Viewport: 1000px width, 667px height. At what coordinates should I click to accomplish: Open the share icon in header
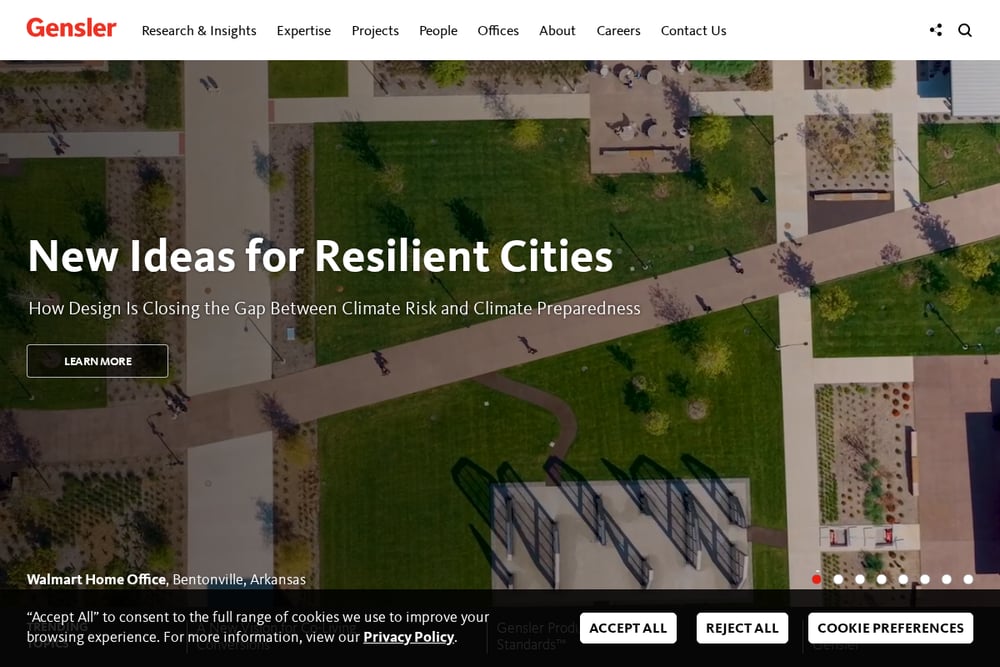coord(936,30)
